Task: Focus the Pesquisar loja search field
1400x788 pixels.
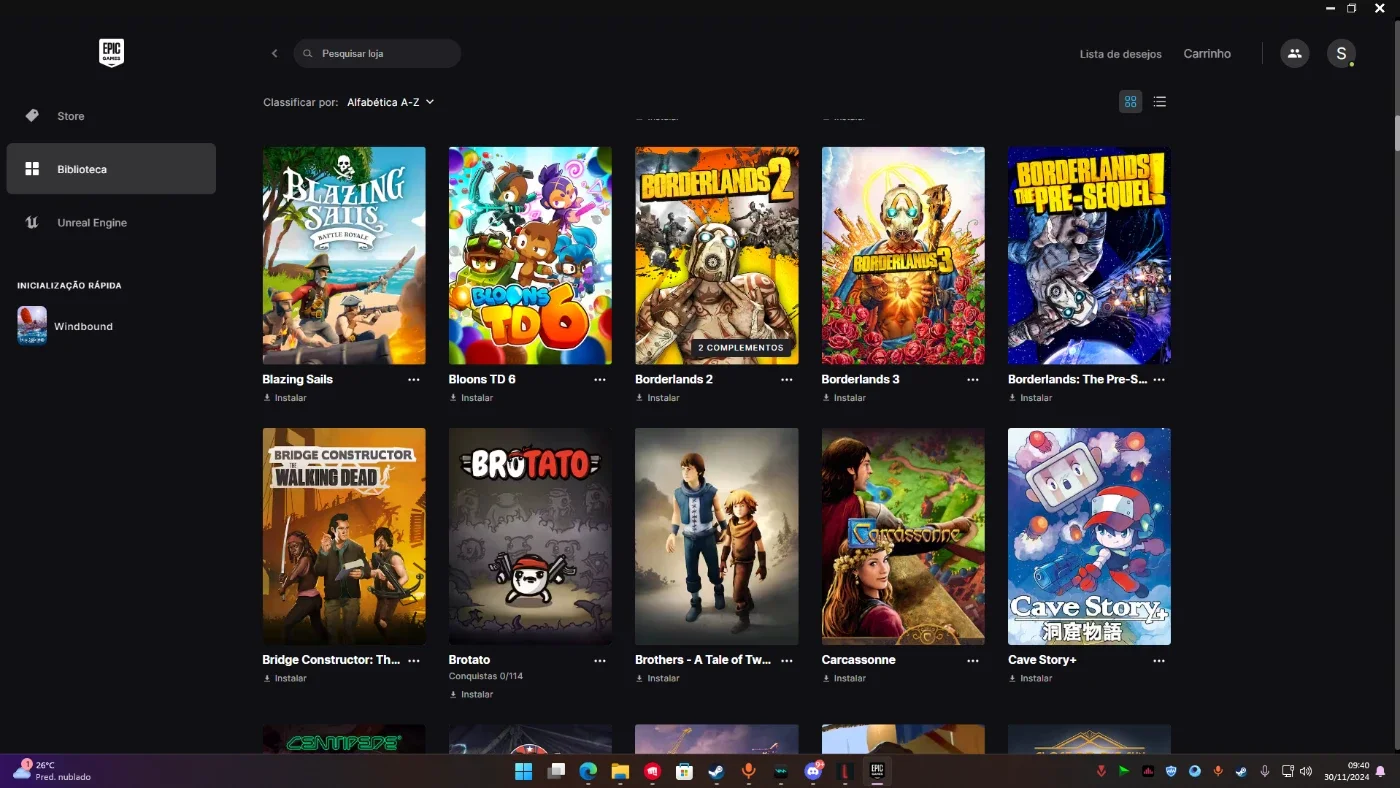Action: [x=377, y=53]
